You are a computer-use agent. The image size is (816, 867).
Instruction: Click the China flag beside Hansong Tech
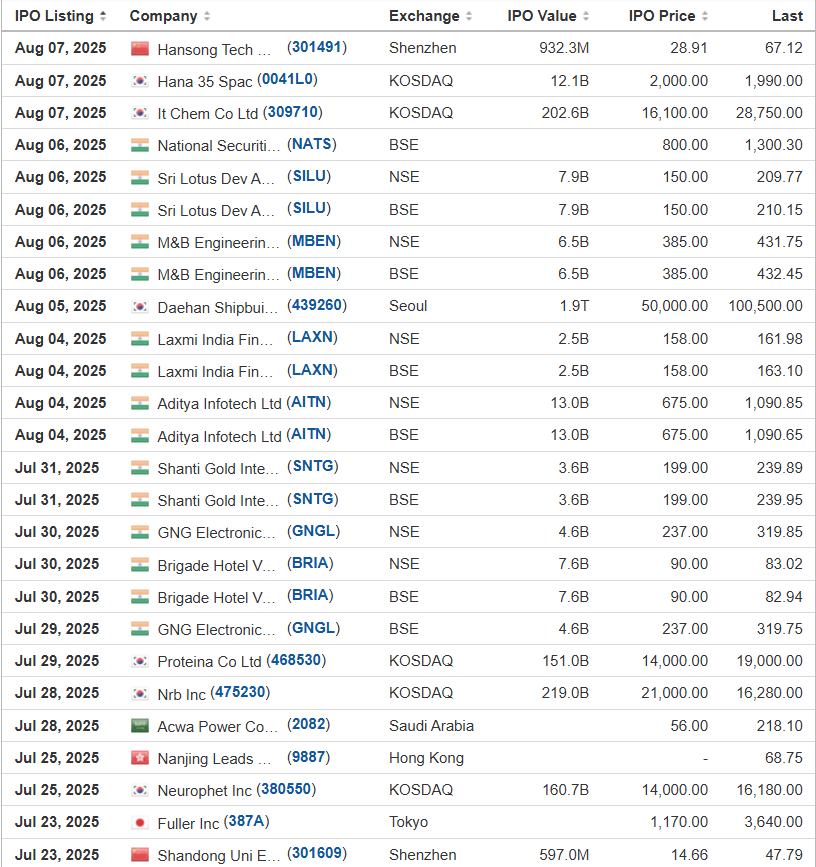pos(140,49)
